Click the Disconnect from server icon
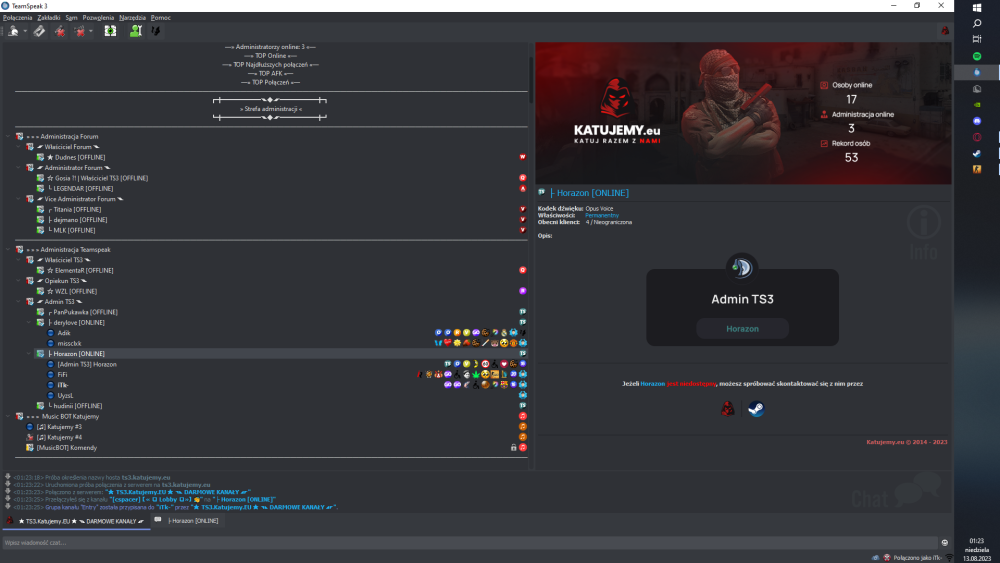 pyautogui.click(x=59, y=31)
